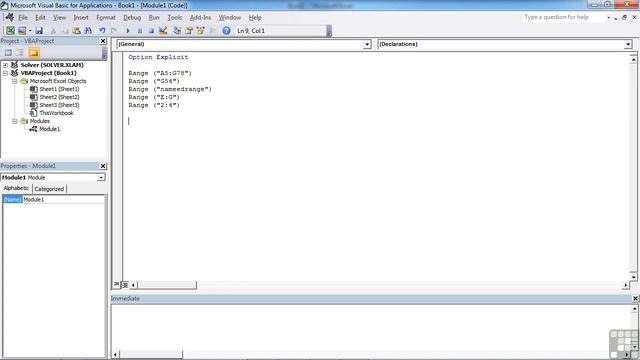
Task: Open the Insert menu
Action: point(81,18)
